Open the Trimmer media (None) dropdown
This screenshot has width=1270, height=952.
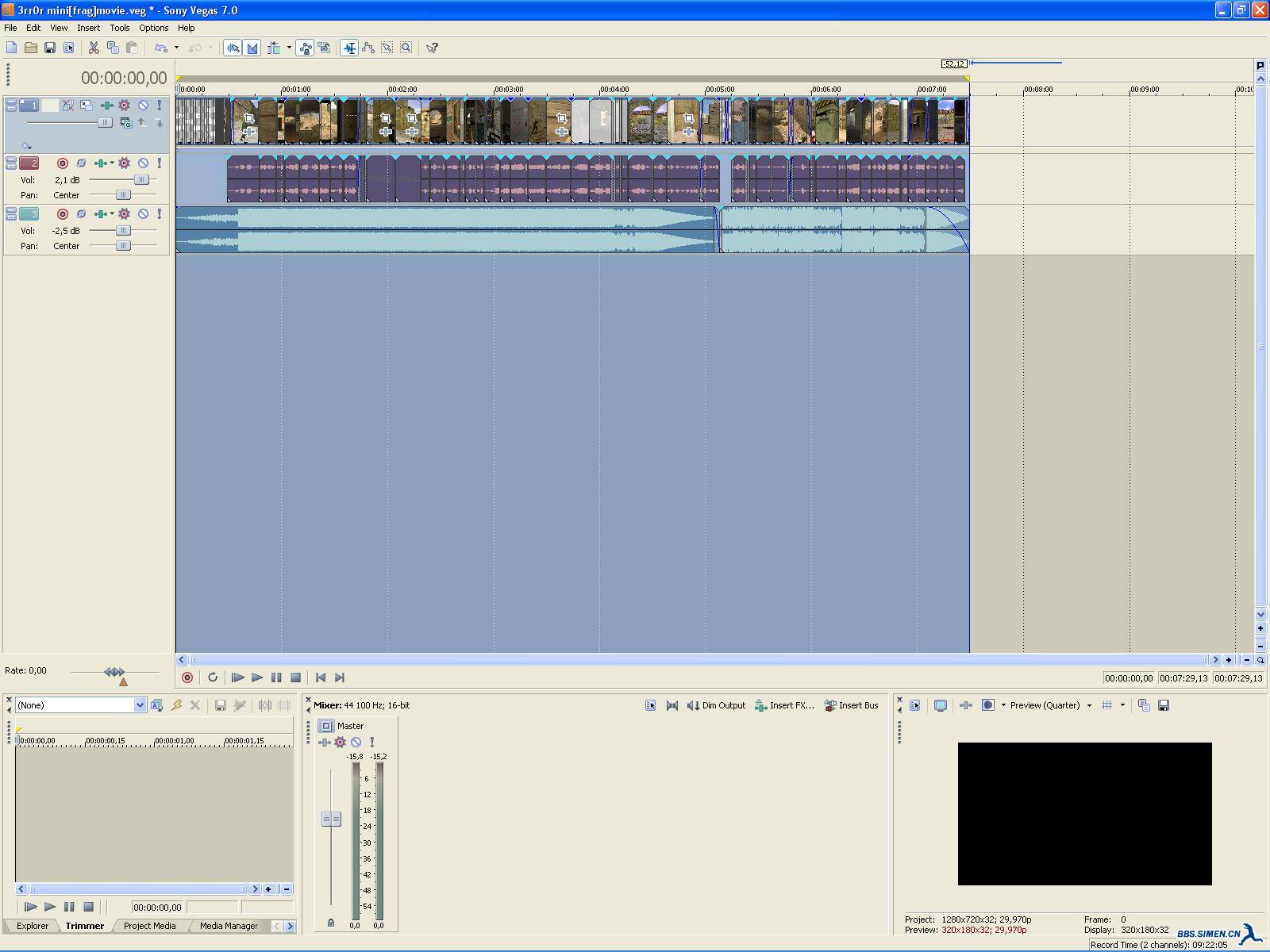click(140, 705)
